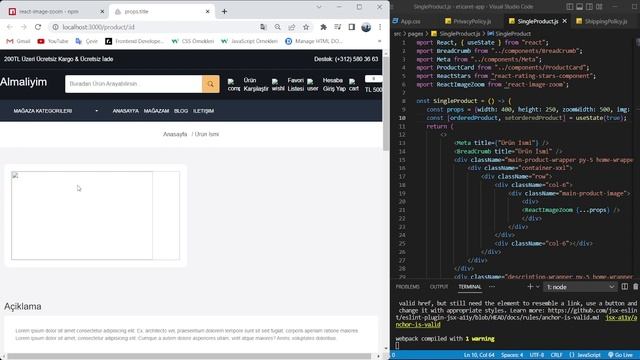Open the cart icon link
Image resolution: width=640 pixels, height=360 pixels.
353,85
